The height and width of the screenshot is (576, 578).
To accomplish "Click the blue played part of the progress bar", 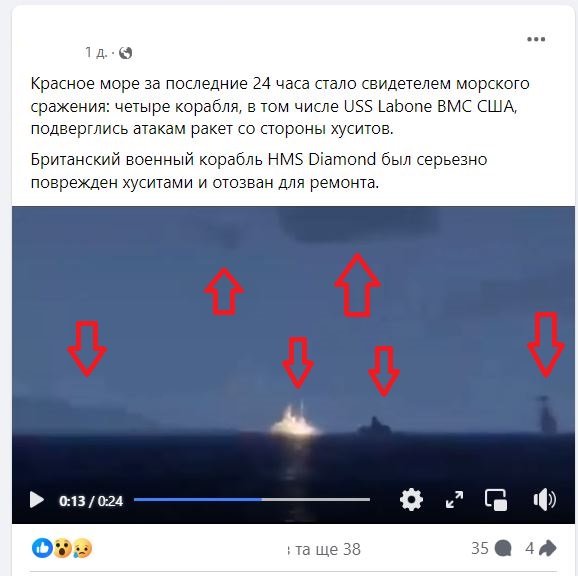I will point(198,499).
